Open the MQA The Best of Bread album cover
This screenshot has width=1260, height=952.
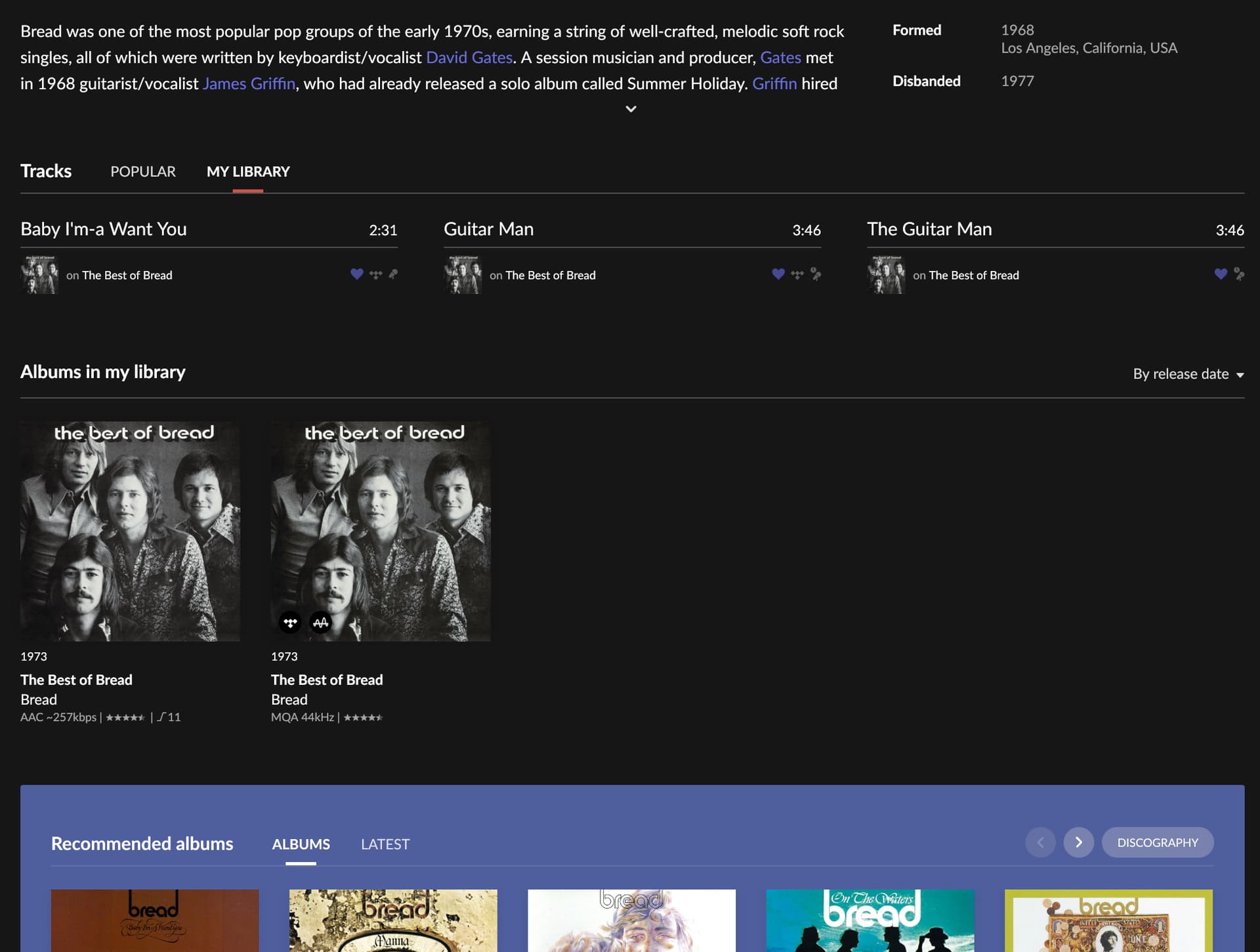[x=381, y=531]
